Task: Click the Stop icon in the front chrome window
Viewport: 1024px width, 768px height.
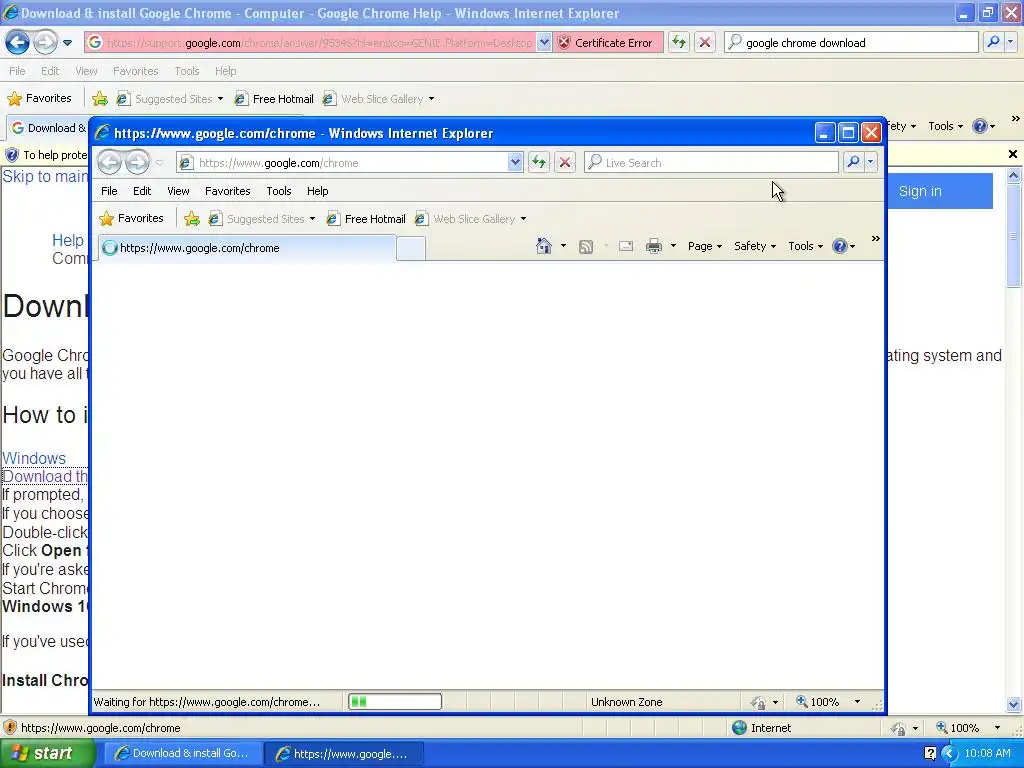Action: pos(565,162)
